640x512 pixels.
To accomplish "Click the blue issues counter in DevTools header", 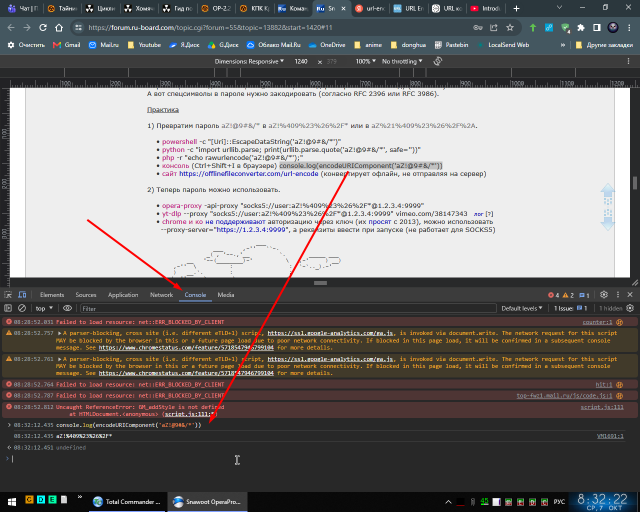I will (x=584, y=295).
